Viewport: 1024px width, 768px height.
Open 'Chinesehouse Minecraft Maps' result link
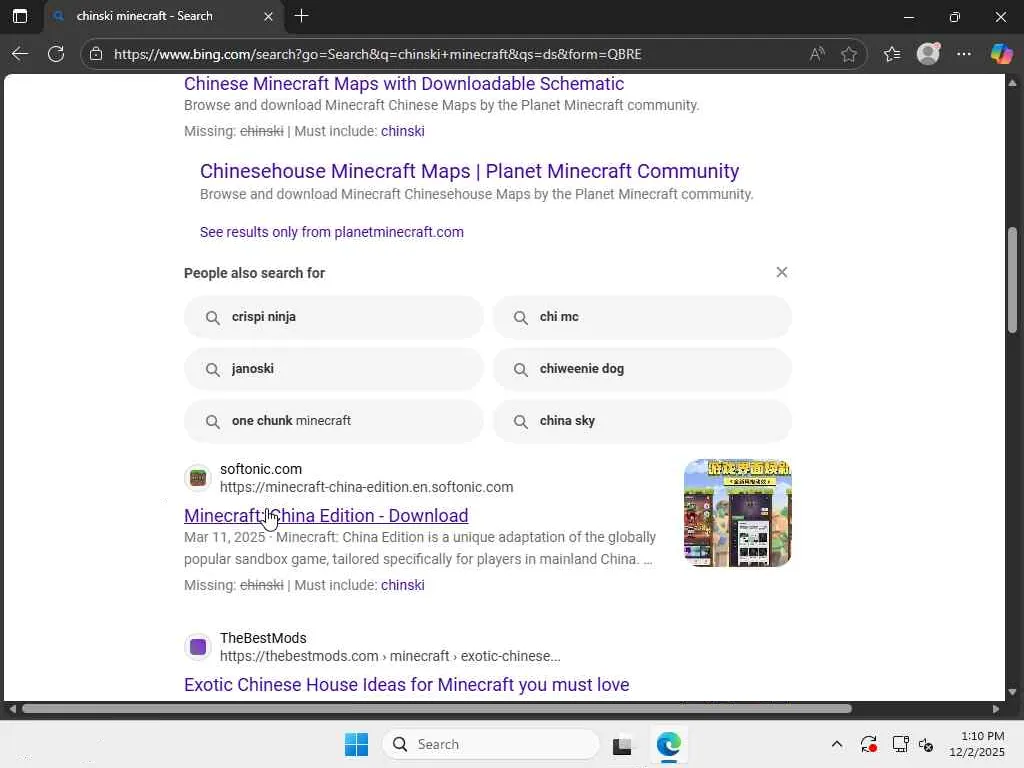point(469,171)
